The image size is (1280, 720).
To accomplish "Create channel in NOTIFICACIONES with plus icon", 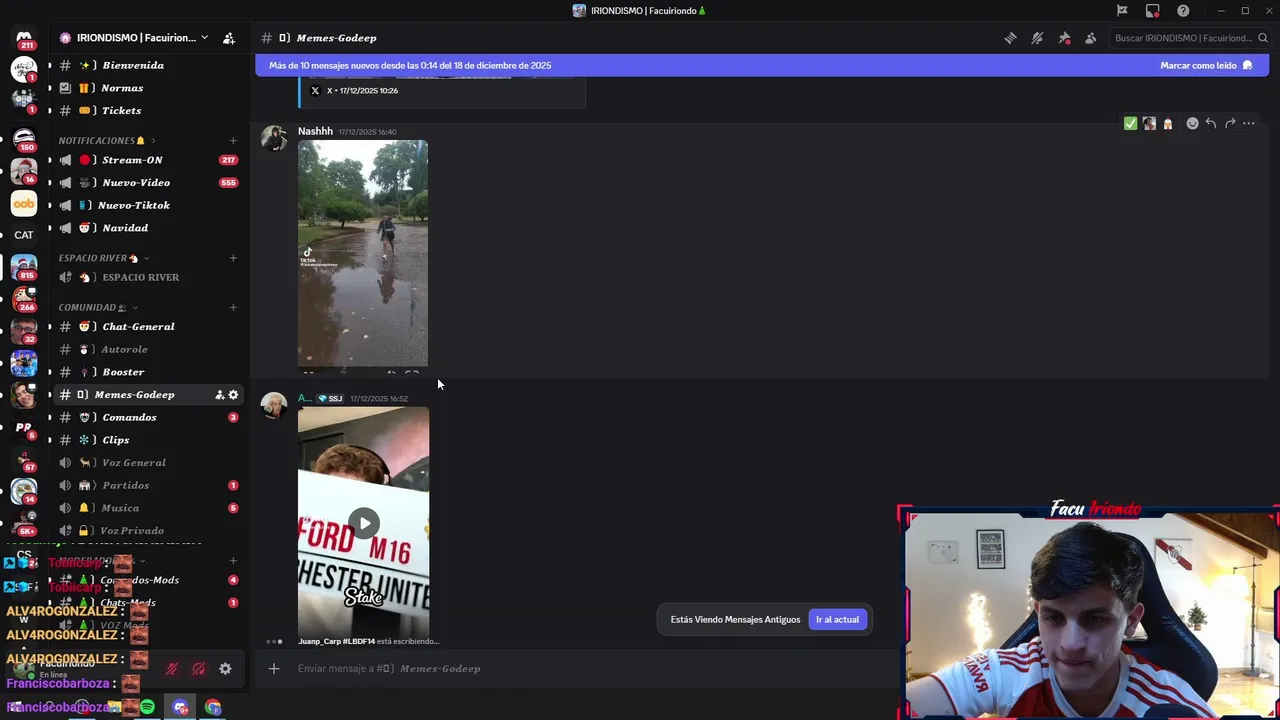I will tap(233, 141).
